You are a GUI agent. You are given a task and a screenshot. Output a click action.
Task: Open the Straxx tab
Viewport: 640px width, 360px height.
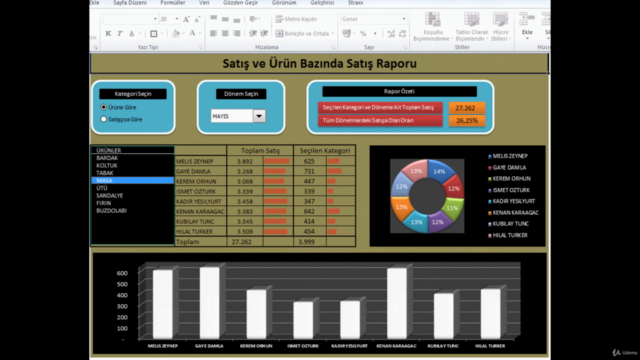click(x=356, y=3)
